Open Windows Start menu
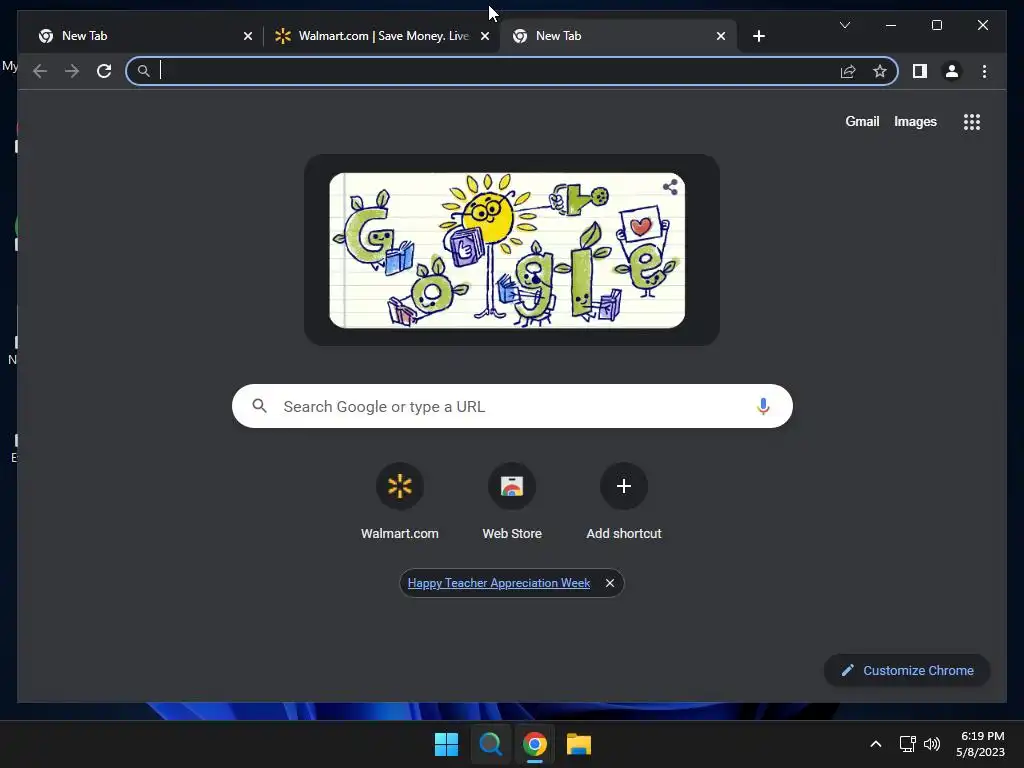This screenshot has height=768, width=1024. pos(447,744)
